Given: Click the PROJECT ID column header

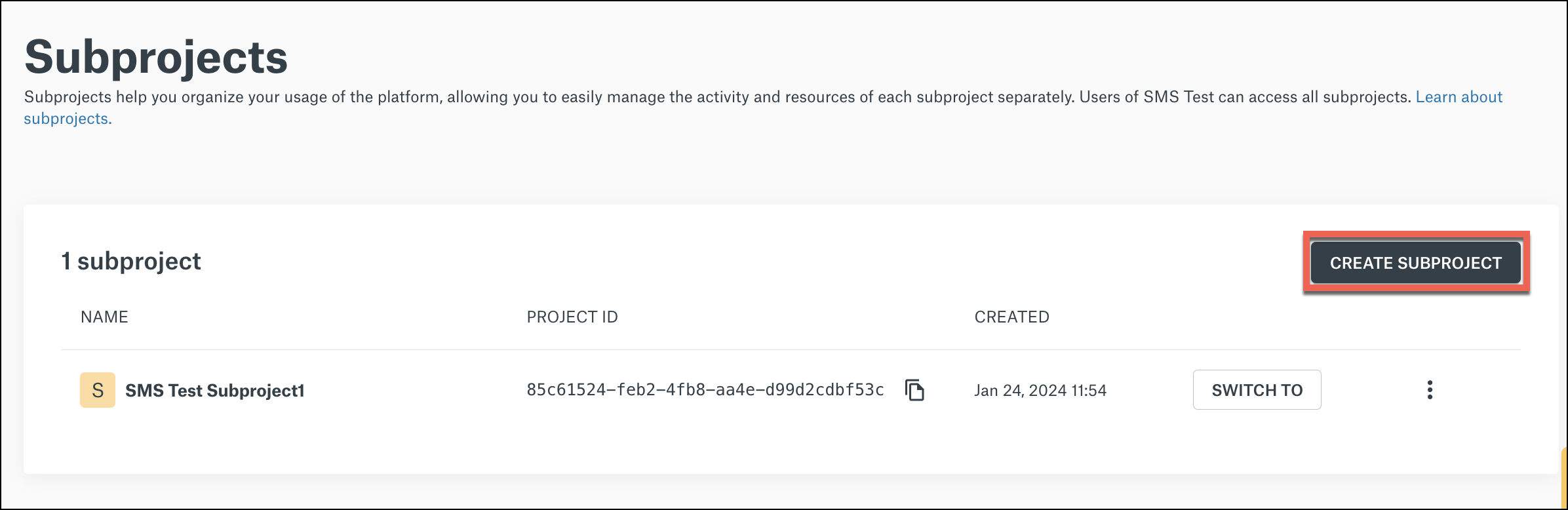Looking at the screenshot, I should [572, 317].
